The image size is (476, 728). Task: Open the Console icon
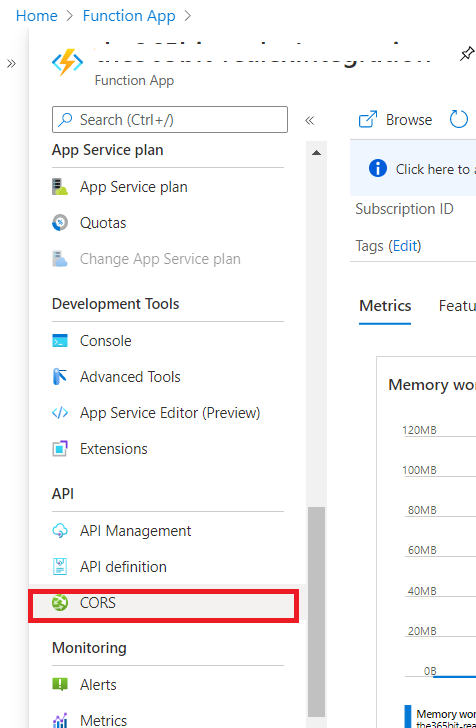[60, 341]
